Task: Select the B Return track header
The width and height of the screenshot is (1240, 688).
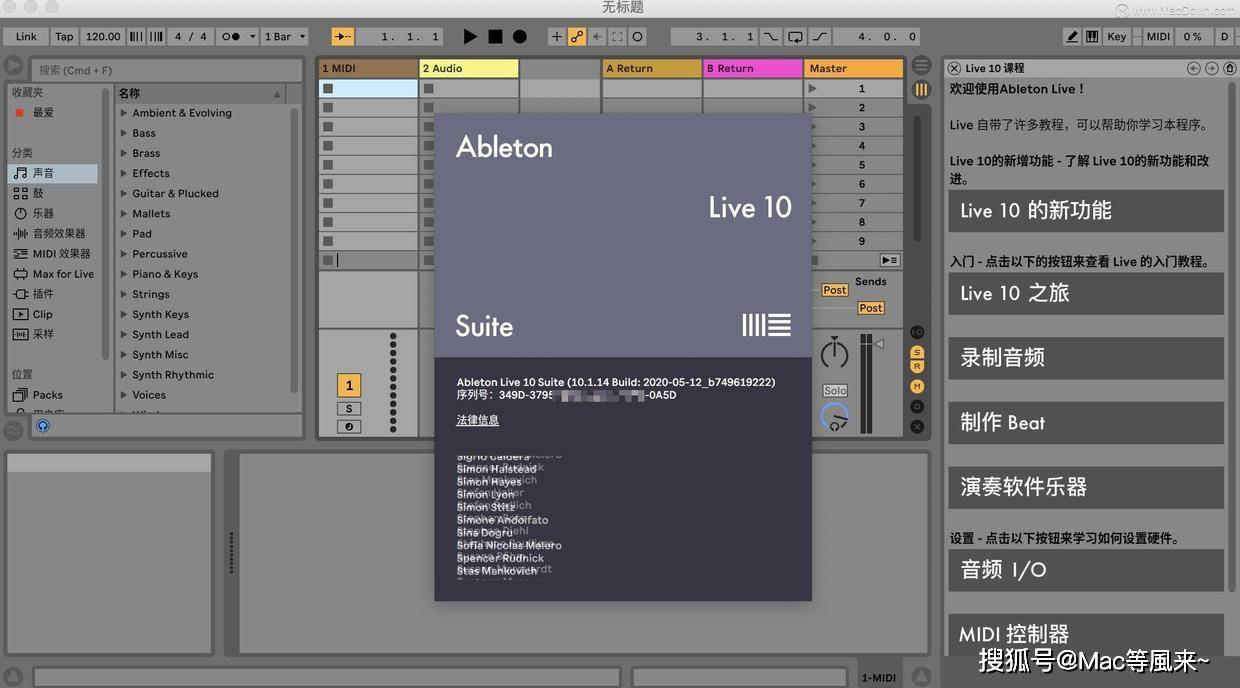Action: click(x=753, y=68)
